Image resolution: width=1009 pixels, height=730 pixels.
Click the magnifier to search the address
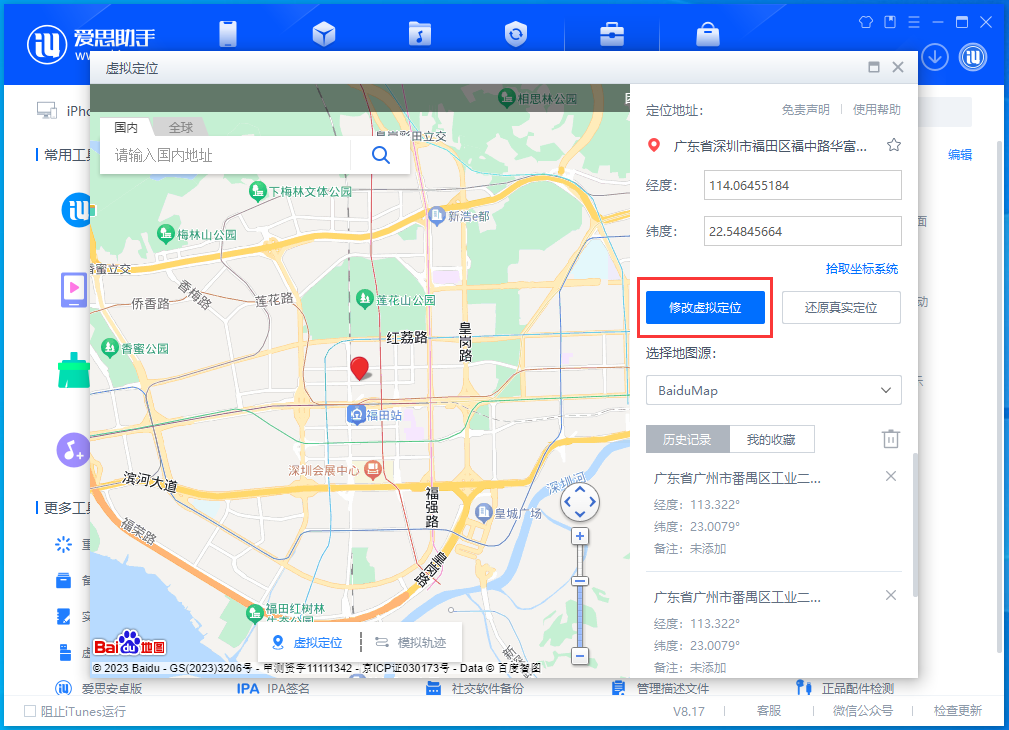click(x=380, y=155)
